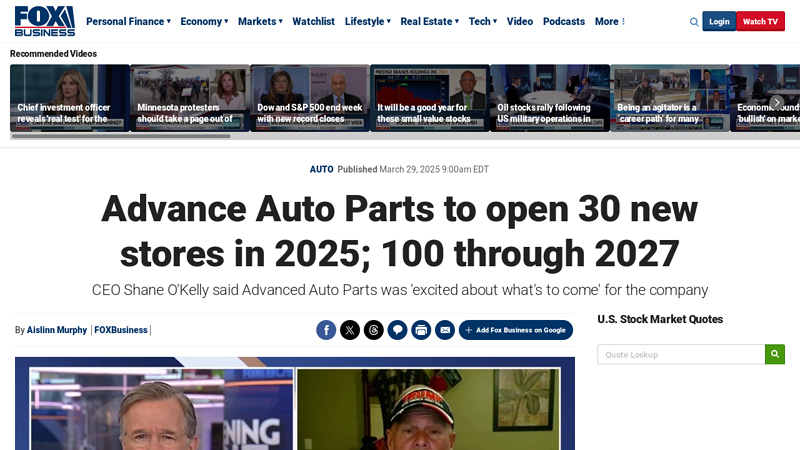The image size is (800, 450).
Task: Open the More navigation menu
Action: [x=610, y=21]
